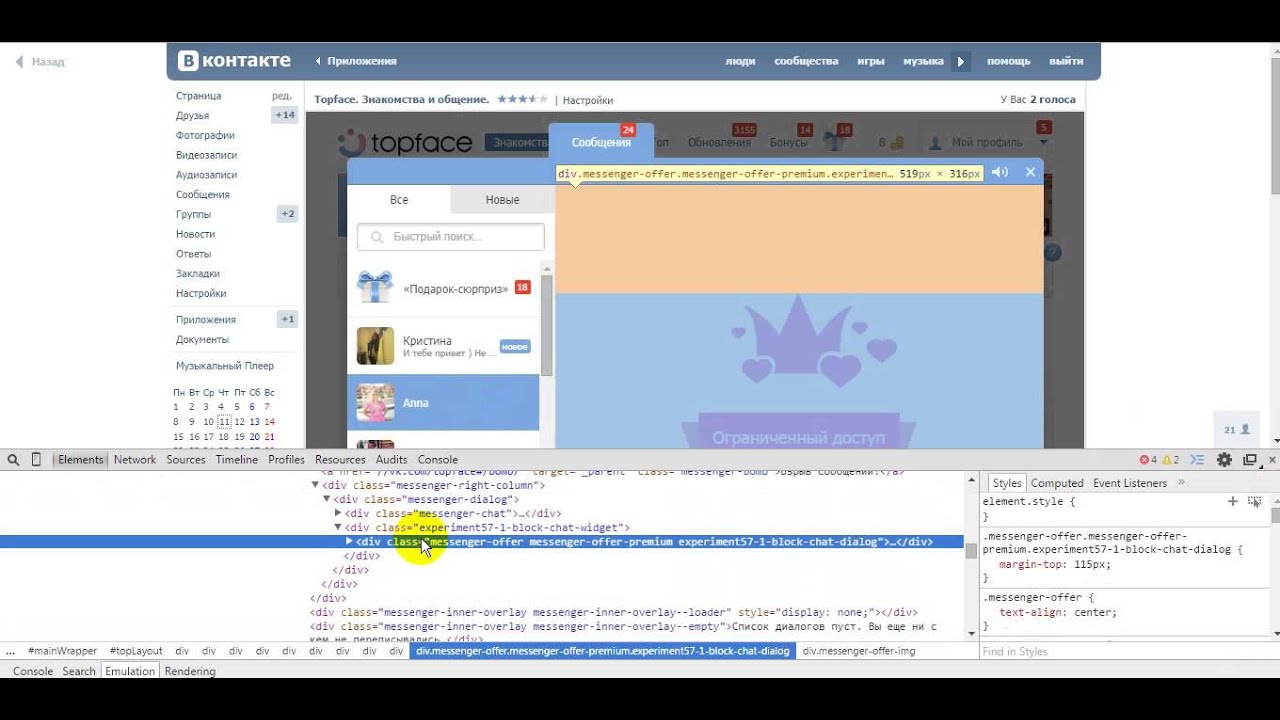The height and width of the screenshot is (720, 1280).
Task: Toggle device mode phone icon in DevTools
Action: coord(37,460)
